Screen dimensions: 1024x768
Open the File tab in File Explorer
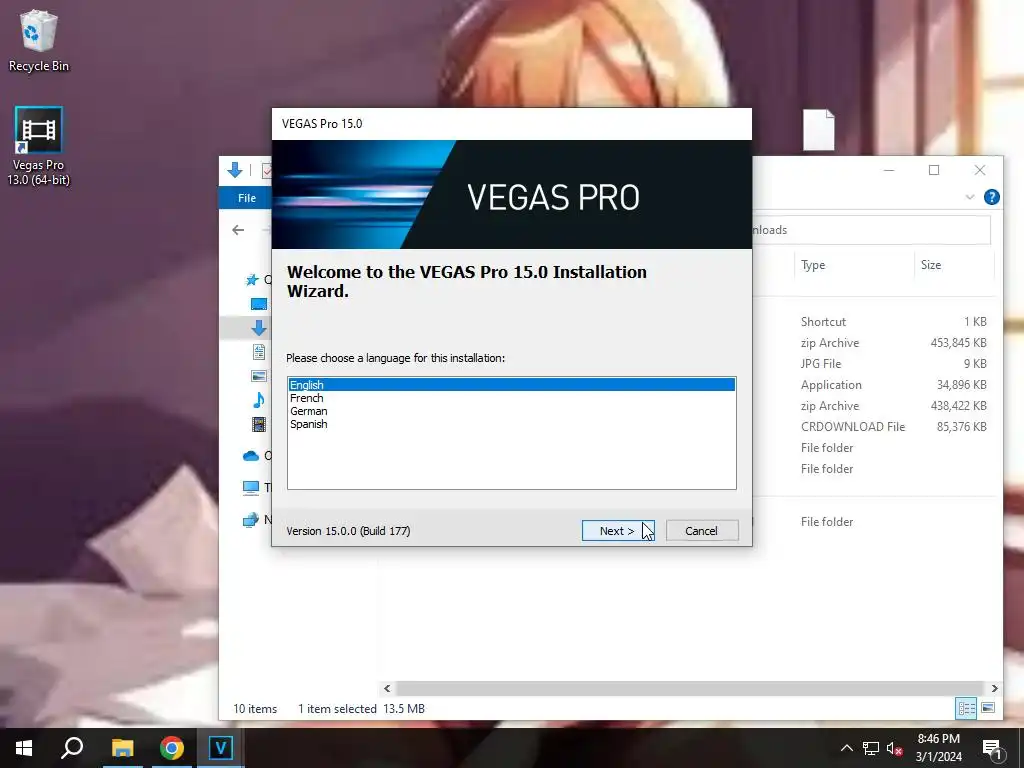click(247, 198)
